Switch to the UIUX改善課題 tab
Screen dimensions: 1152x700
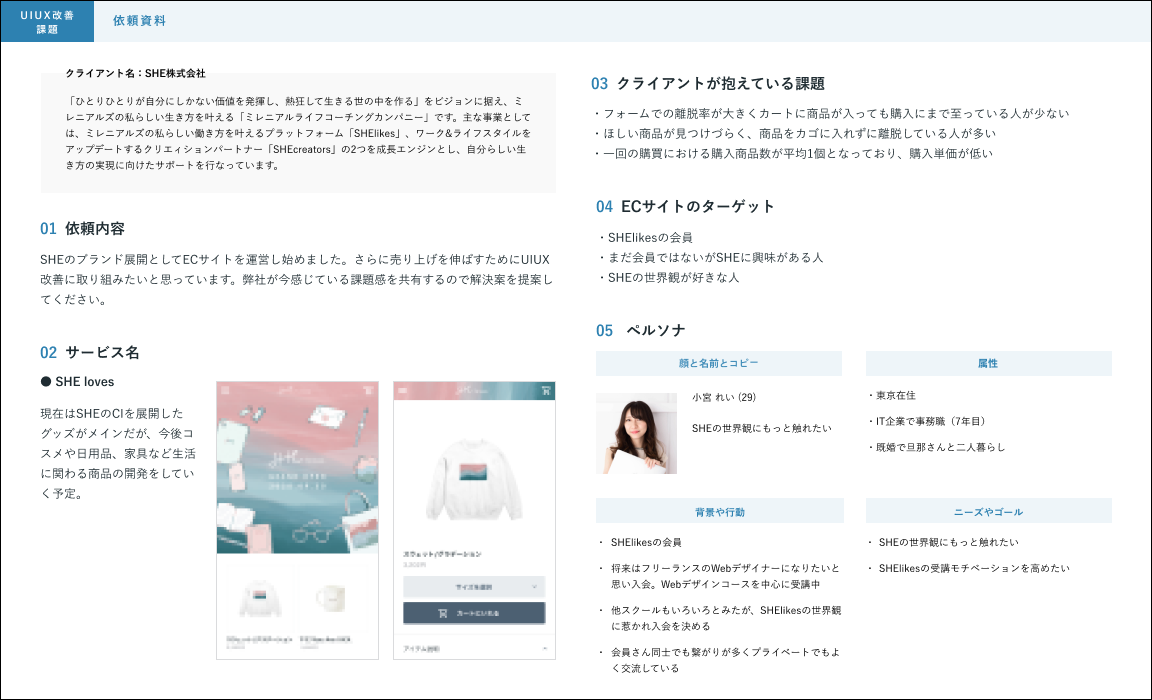click(47, 22)
